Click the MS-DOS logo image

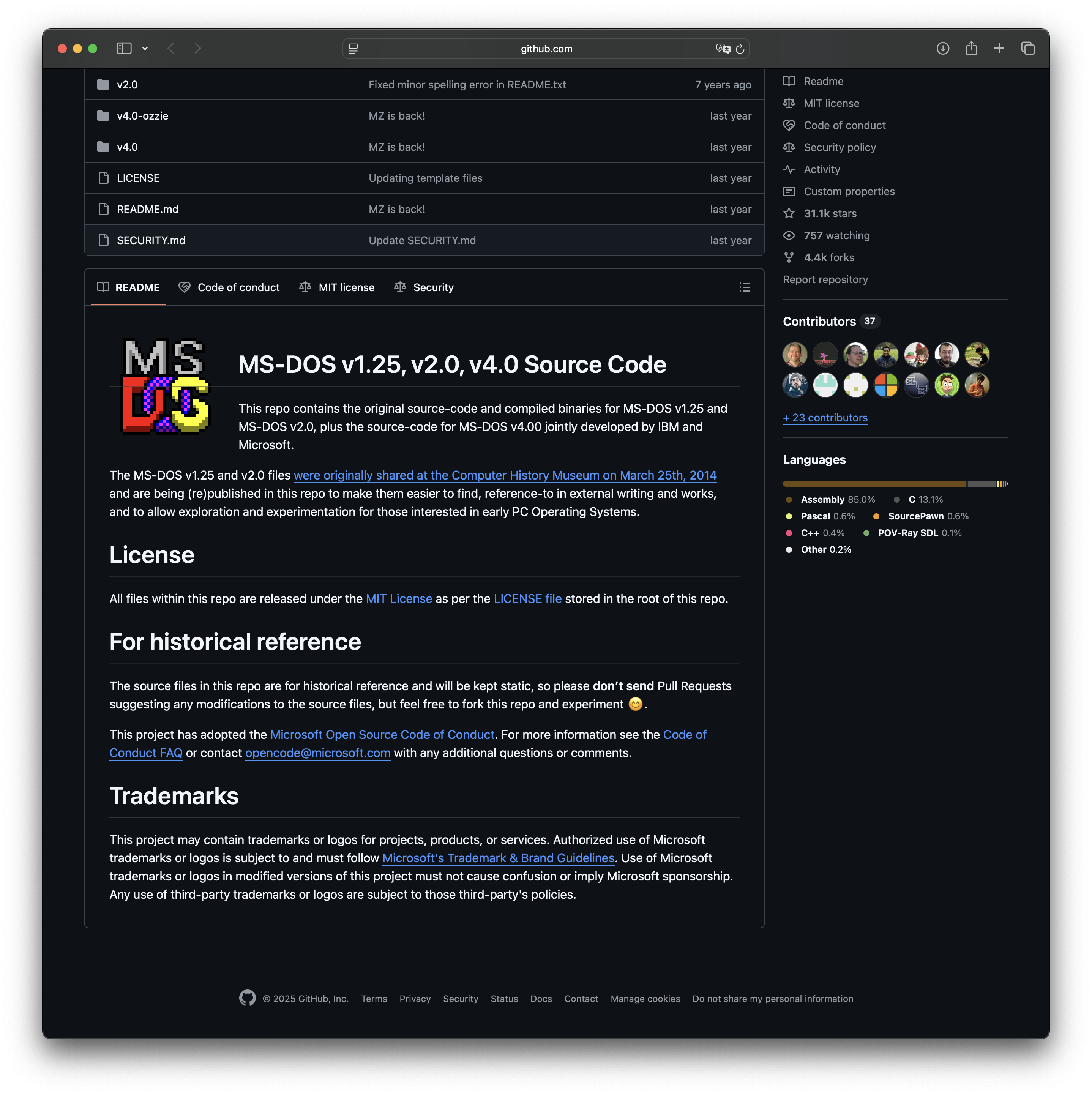coord(165,386)
